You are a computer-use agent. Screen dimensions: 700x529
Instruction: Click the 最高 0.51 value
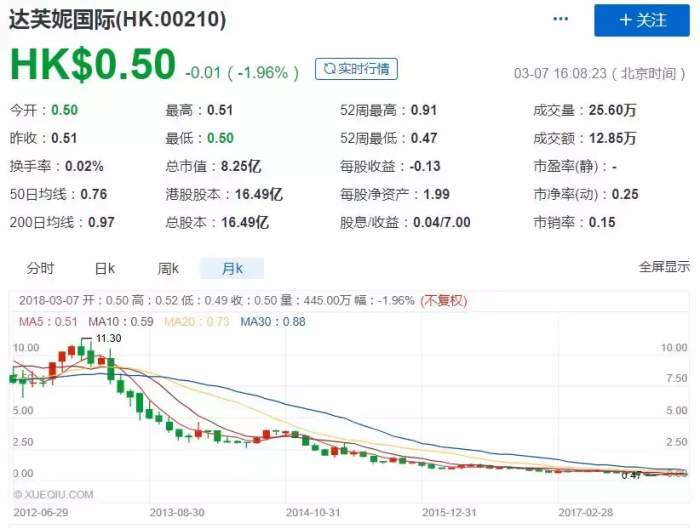[x=220, y=110]
